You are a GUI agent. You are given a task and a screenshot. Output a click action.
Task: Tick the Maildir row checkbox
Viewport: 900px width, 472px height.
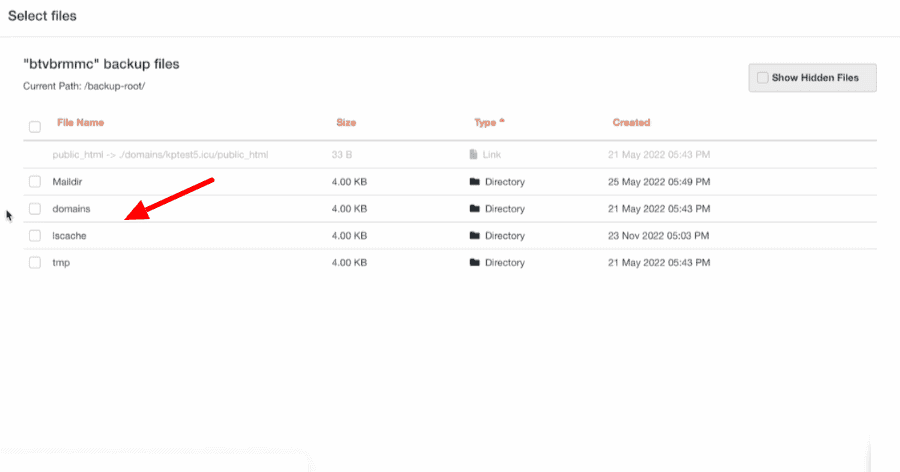[35, 182]
